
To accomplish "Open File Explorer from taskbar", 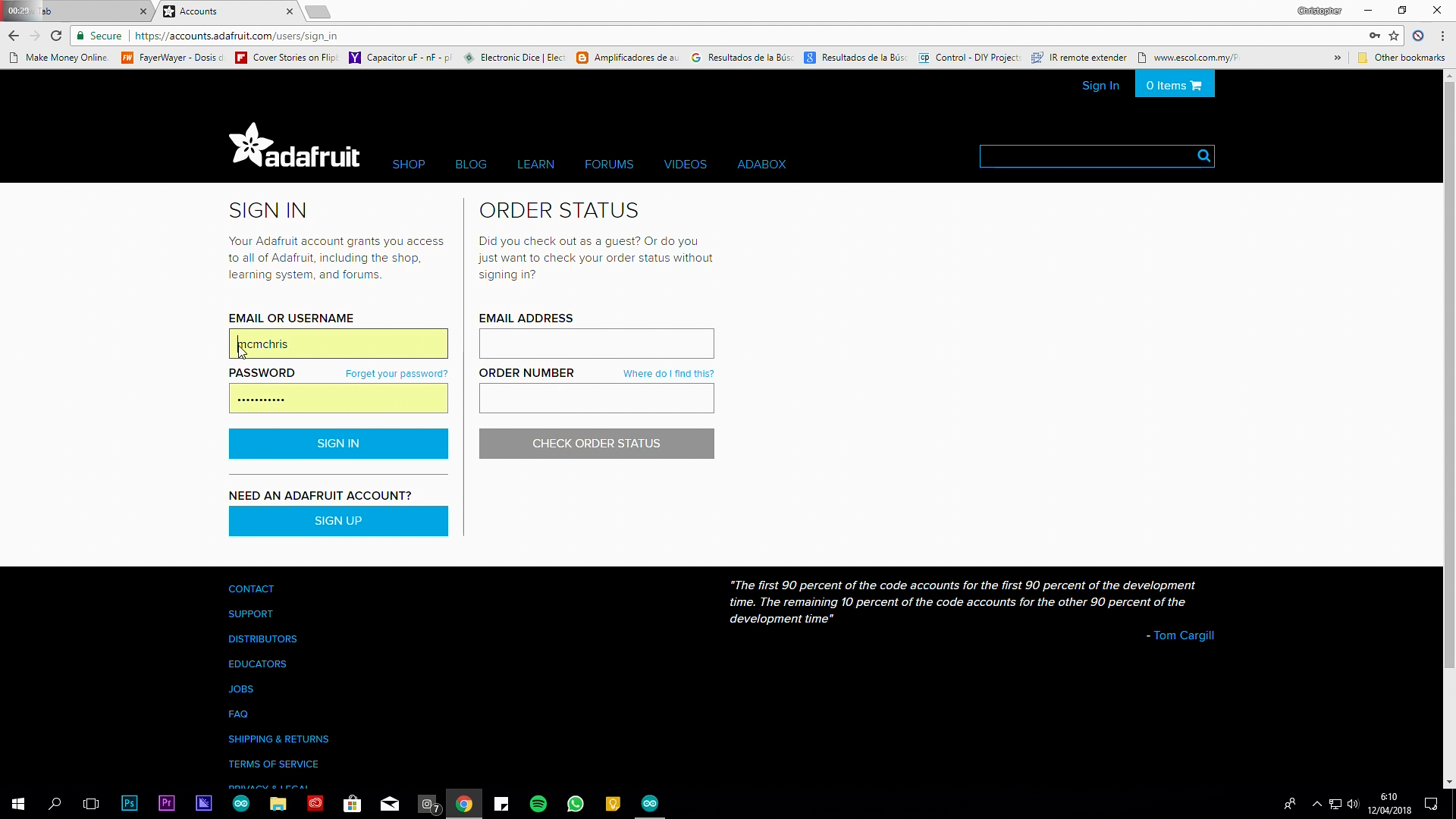I will pos(278,804).
